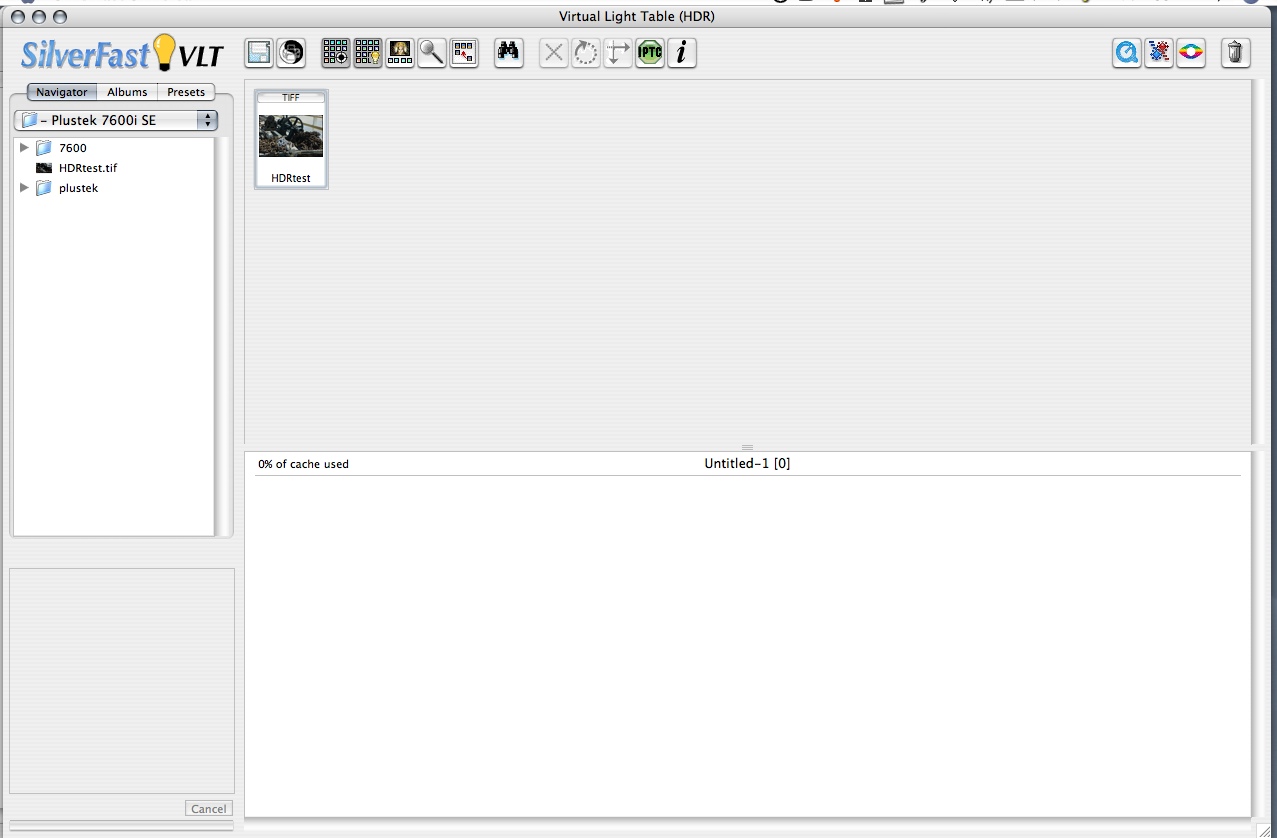This screenshot has height=838, width=1277.
Task: Click the filmstrip slideshow view icon
Action: click(400, 53)
